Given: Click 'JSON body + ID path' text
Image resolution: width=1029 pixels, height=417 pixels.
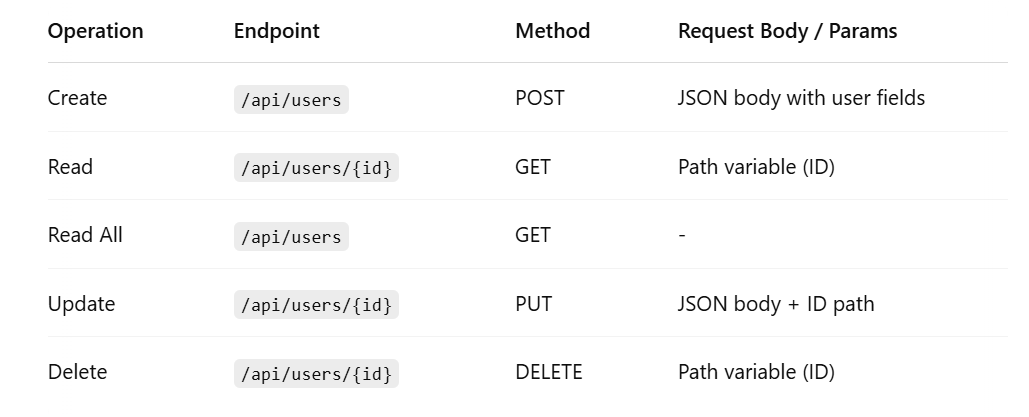Looking at the screenshot, I should (x=776, y=303).
